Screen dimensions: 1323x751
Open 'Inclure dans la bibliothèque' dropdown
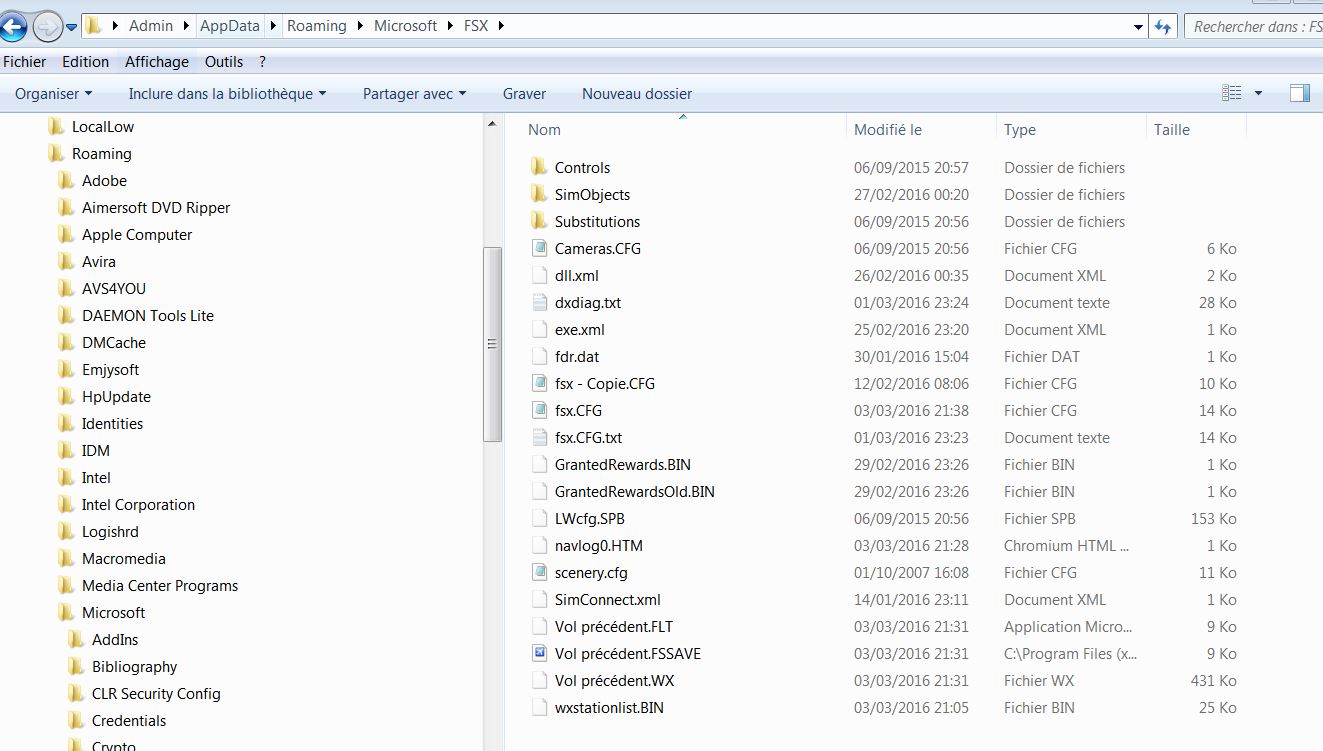227,93
